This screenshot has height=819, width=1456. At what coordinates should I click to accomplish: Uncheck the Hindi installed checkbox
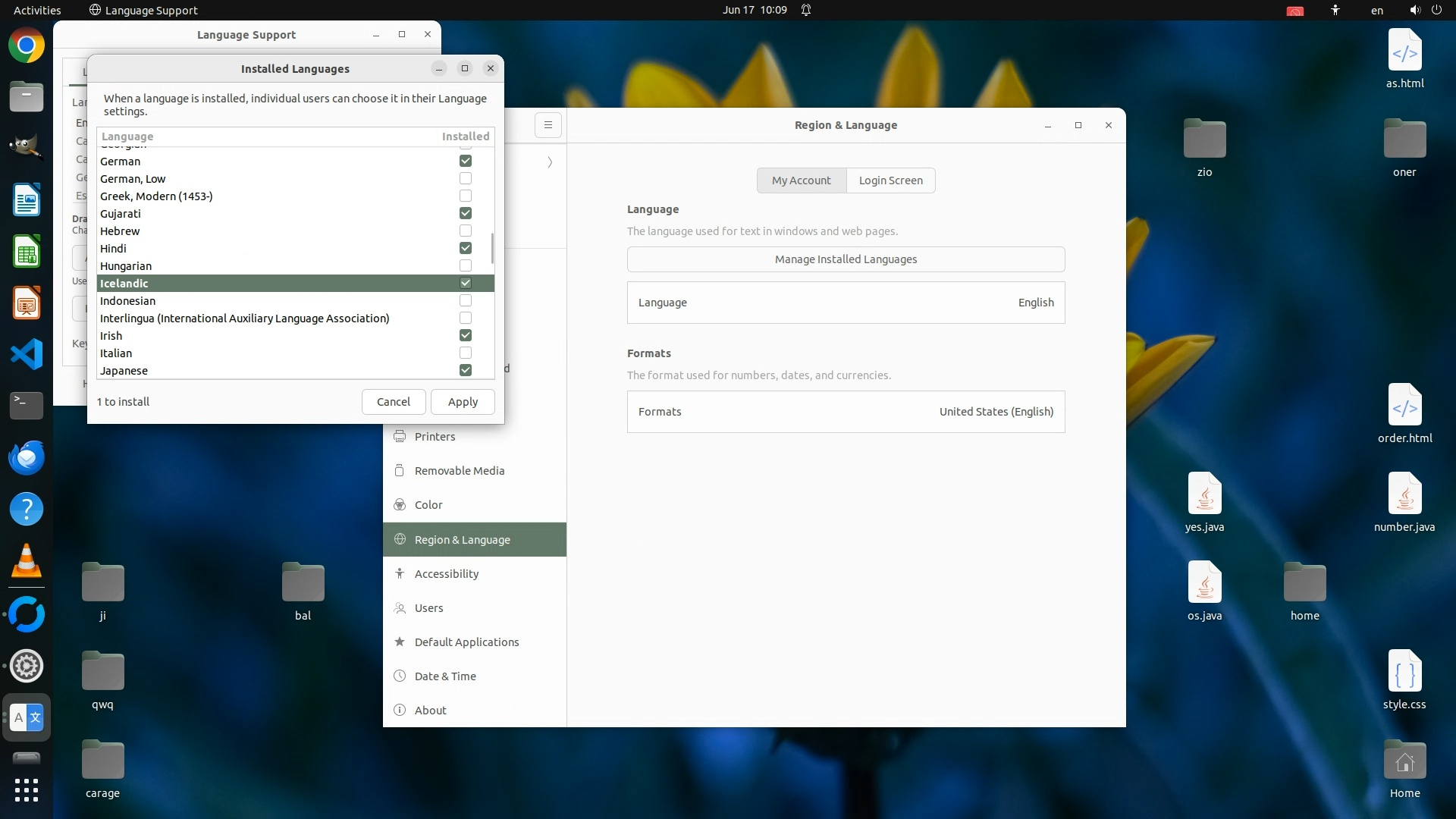(x=466, y=248)
